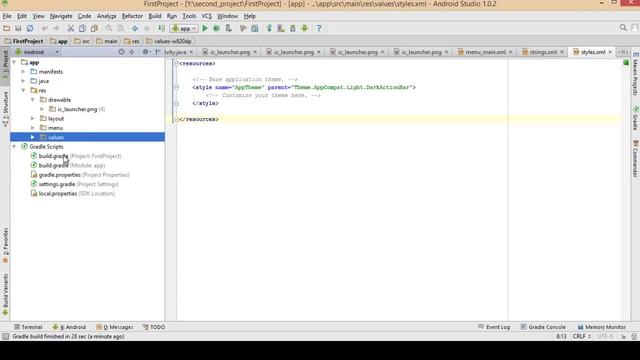Toggle tool window buttons in status bar corner
The image size is (640, 360).
pos(5,336)
